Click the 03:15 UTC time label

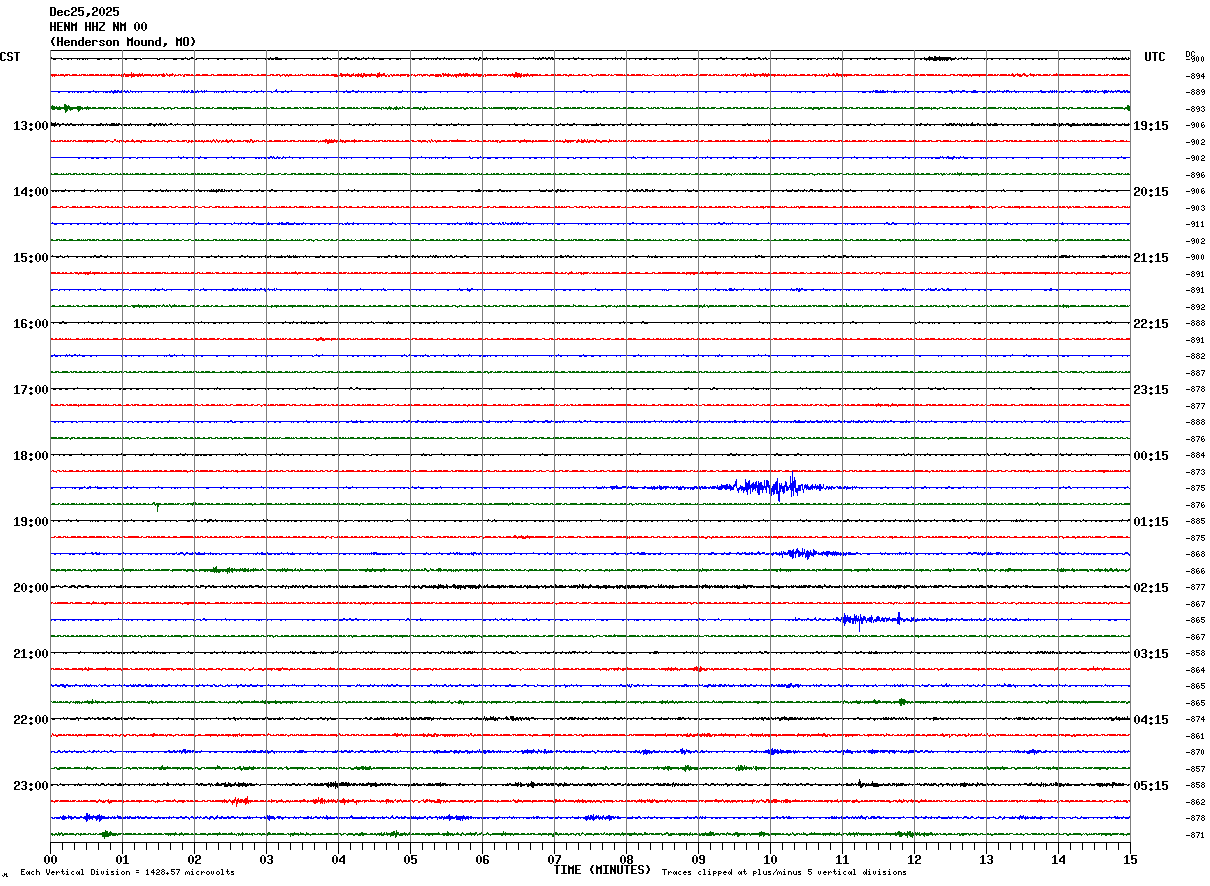[x=1150, y=653]
